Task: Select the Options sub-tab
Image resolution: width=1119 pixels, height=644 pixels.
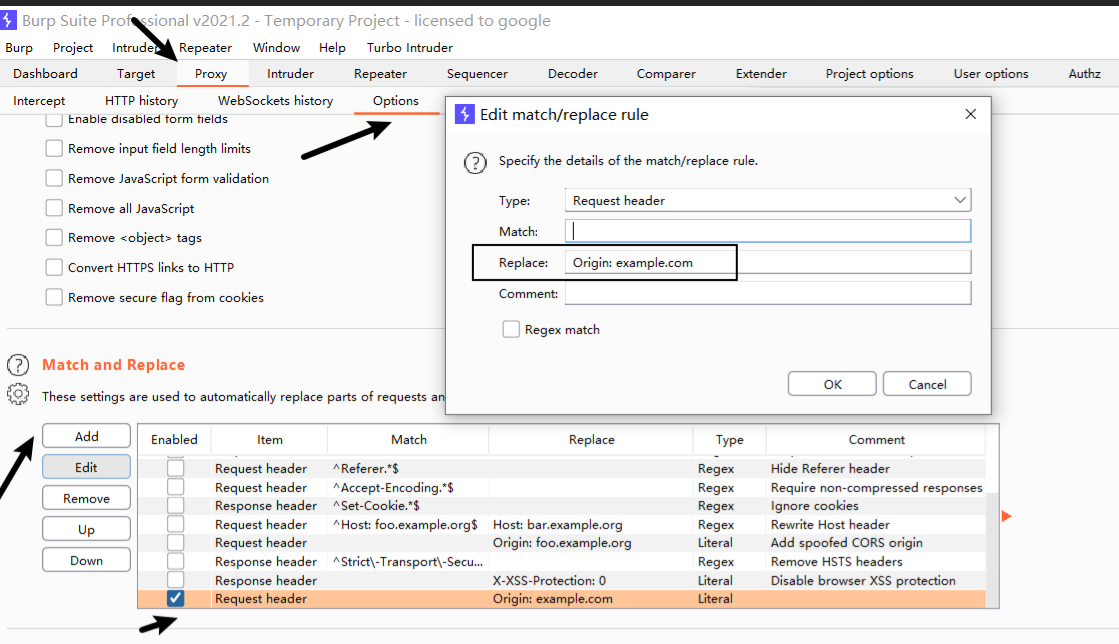Action: coord(395,101)
